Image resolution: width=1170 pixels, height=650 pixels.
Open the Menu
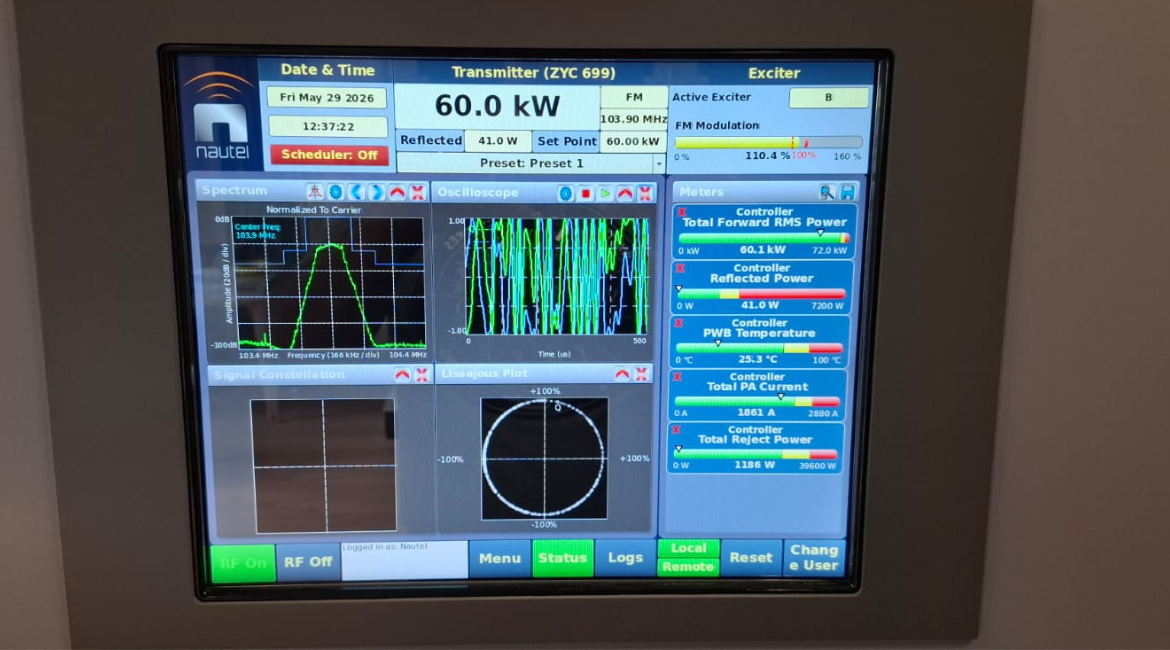[x=499, y=558]
